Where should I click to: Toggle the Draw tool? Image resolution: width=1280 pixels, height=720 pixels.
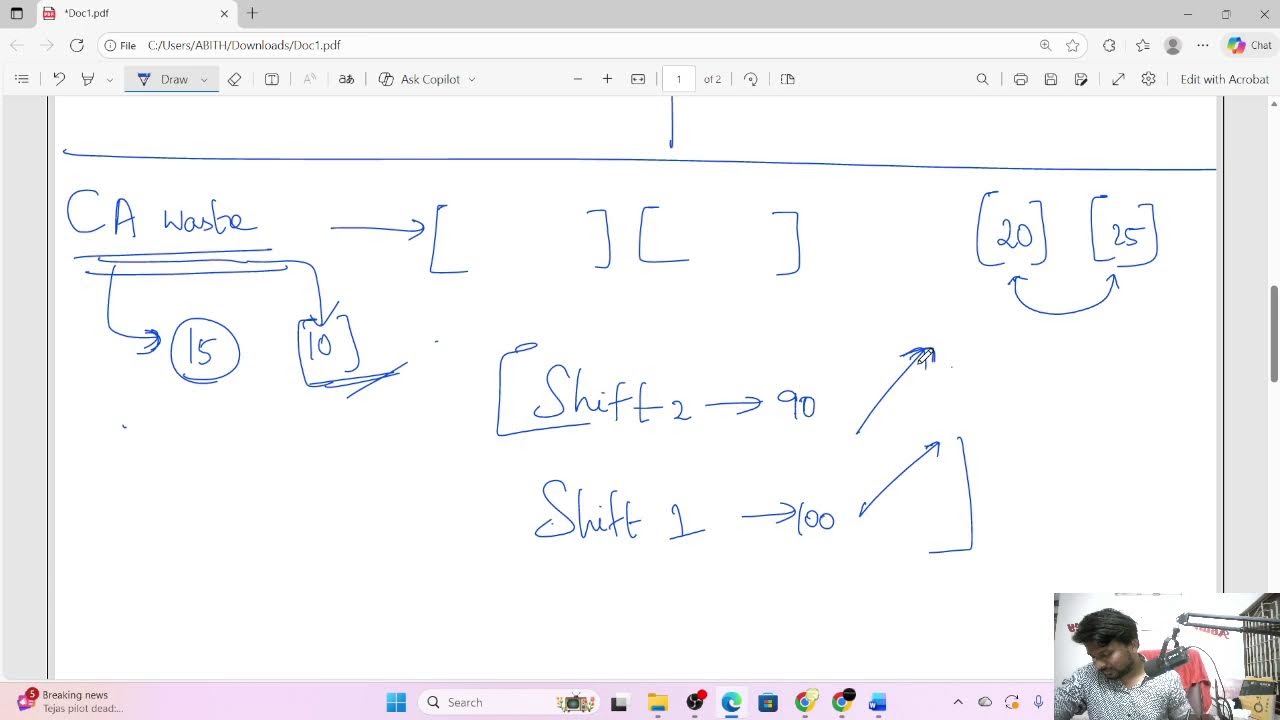pos(163,79)
